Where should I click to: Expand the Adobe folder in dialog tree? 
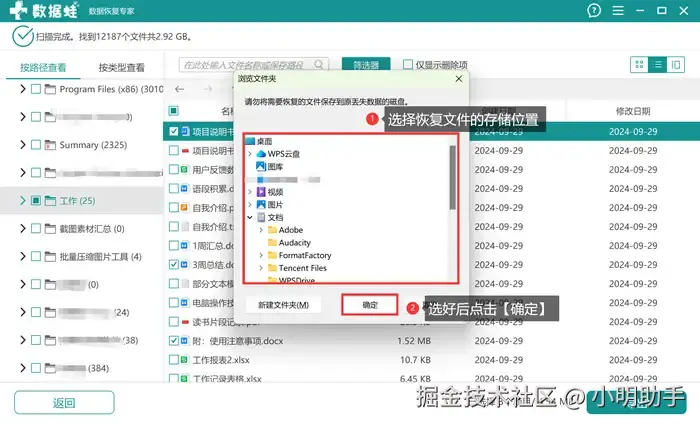click(261, 230)
